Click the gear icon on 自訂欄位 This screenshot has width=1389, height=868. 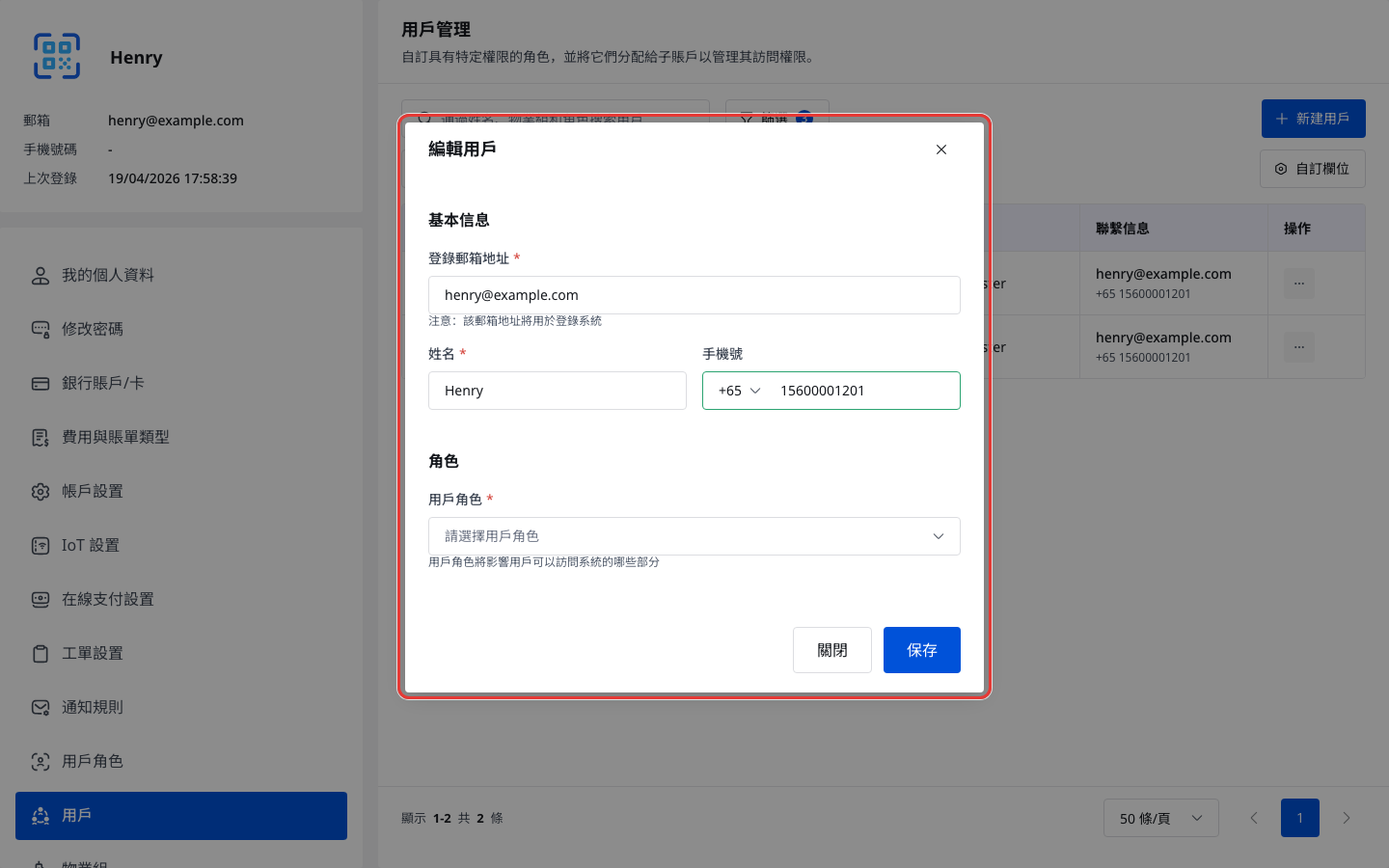coord(1281,169)
